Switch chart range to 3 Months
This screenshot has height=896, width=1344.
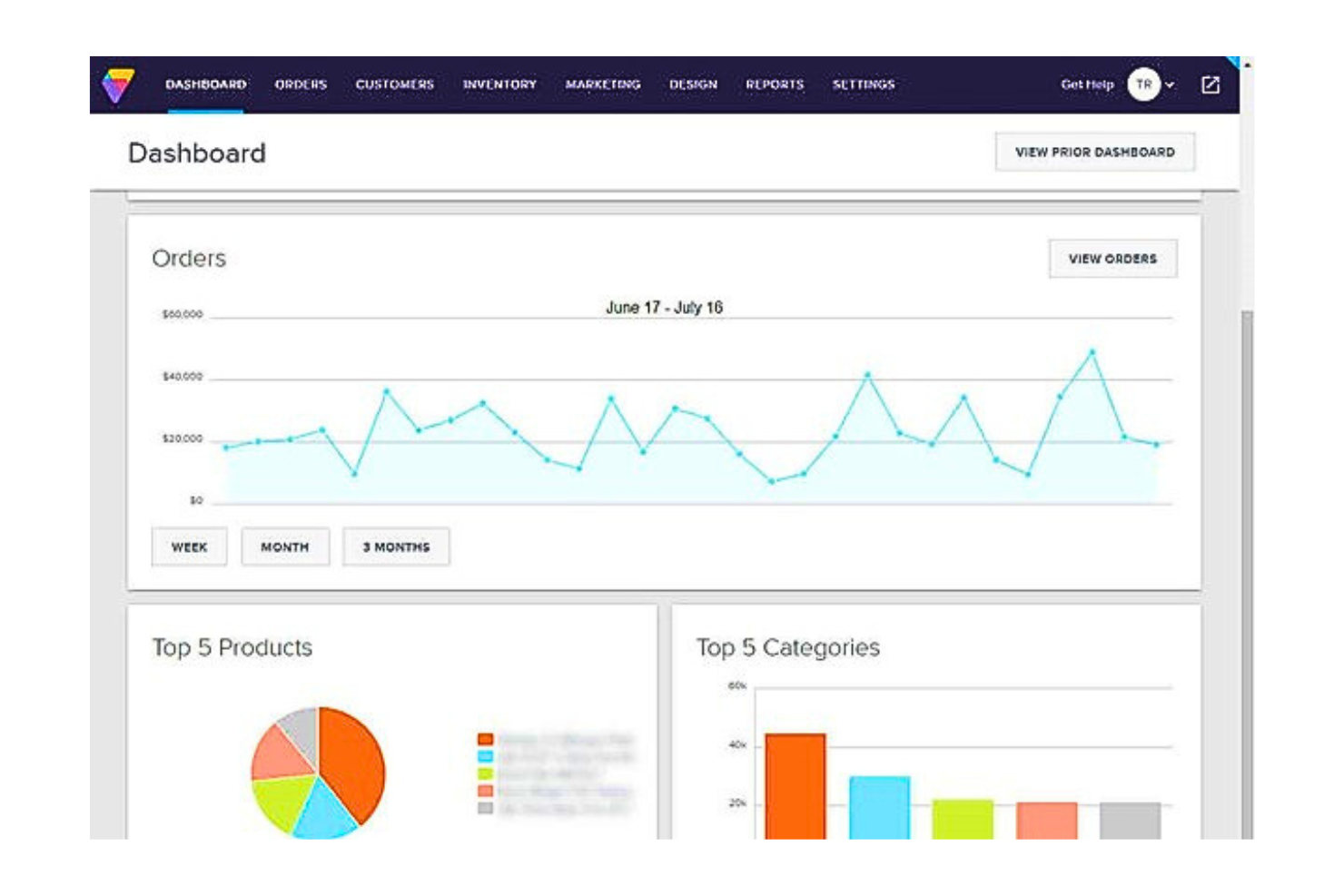tap(394, 546)
